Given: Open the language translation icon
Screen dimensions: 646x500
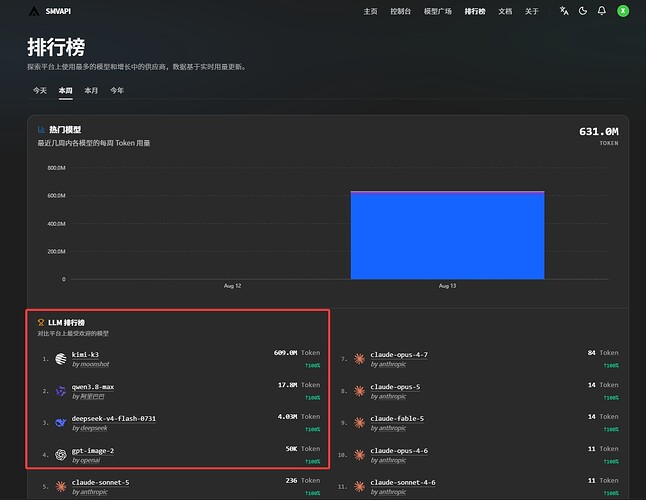Looking at the screenshot, I should click(564, 11).
